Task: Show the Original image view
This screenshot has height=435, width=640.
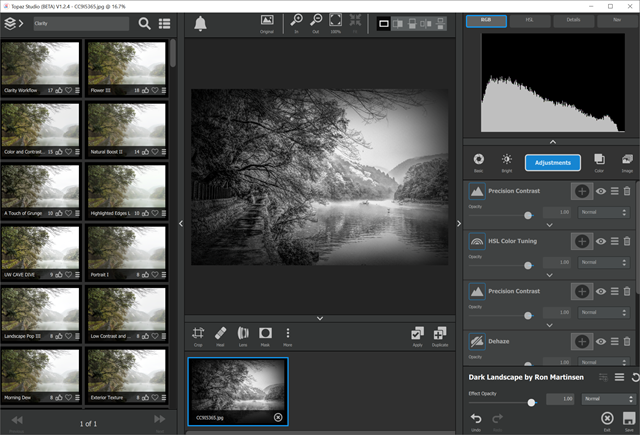Action: click(267, 21)
